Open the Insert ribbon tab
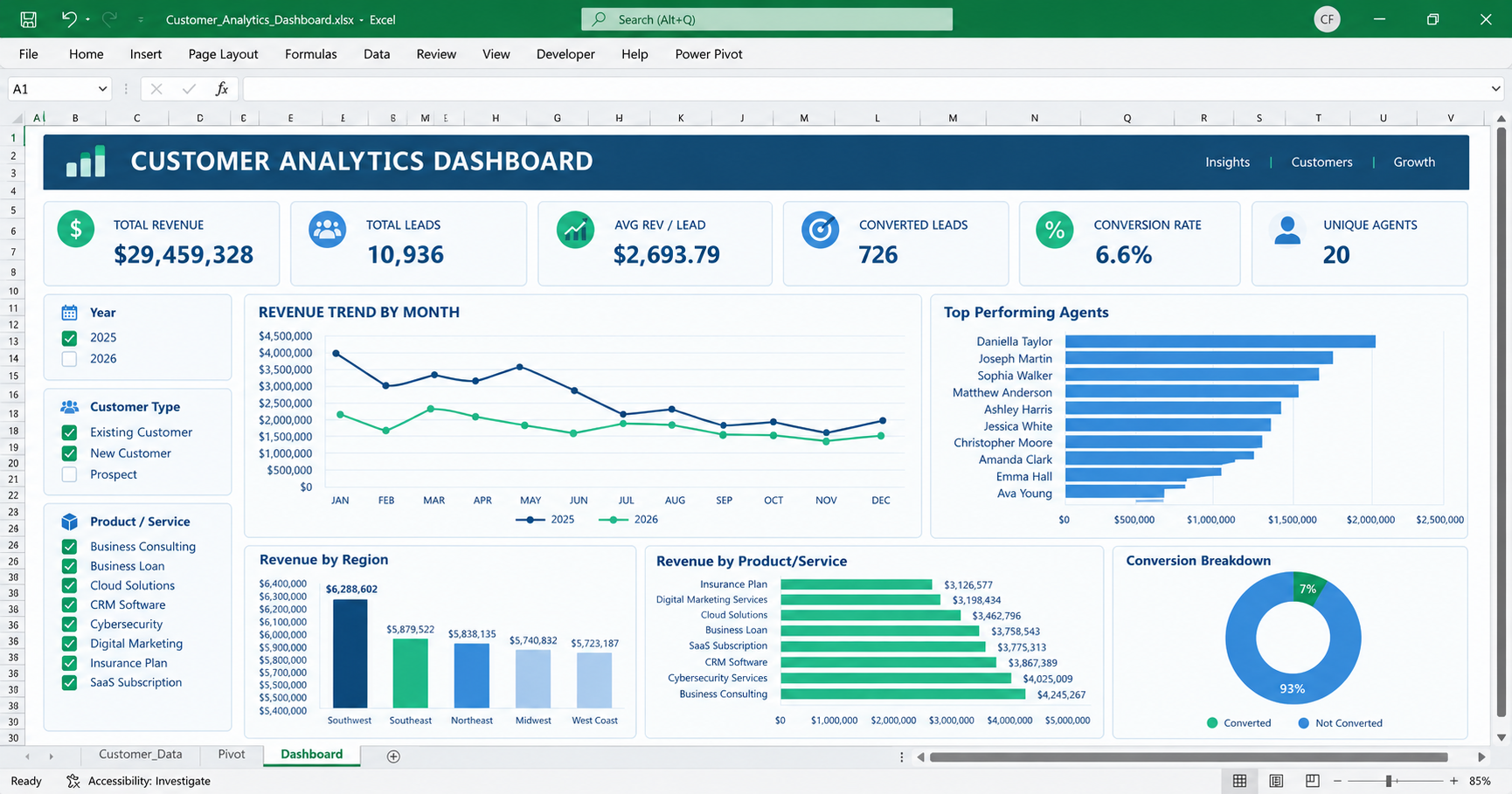 tap(146, 54)
